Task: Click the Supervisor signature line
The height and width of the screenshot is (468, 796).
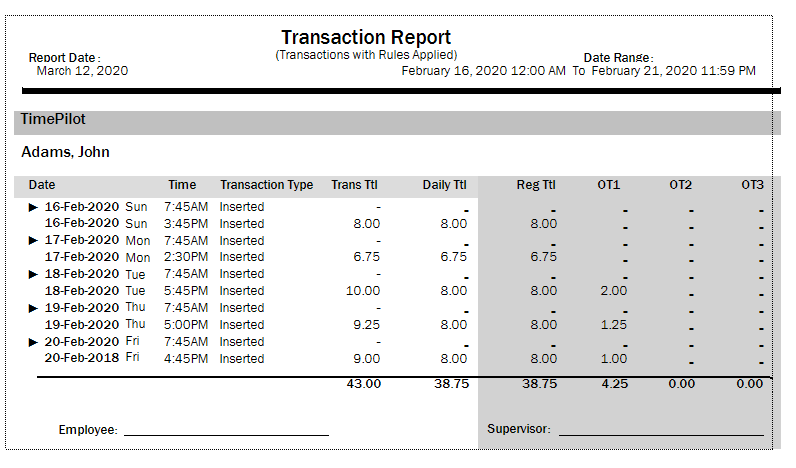Action: (660, 434)
